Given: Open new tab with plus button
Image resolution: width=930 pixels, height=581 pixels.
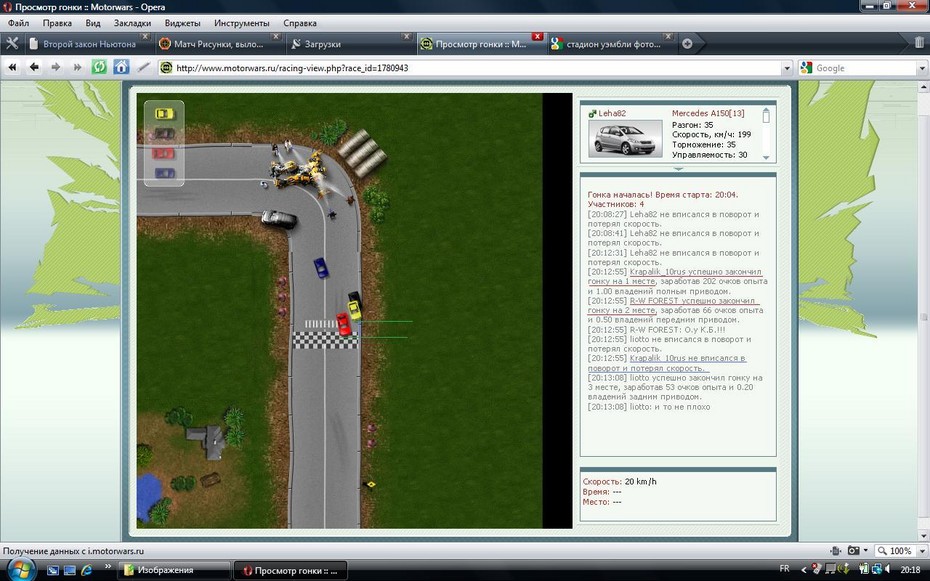Looking at the screenshot, I should click(687, 44).
